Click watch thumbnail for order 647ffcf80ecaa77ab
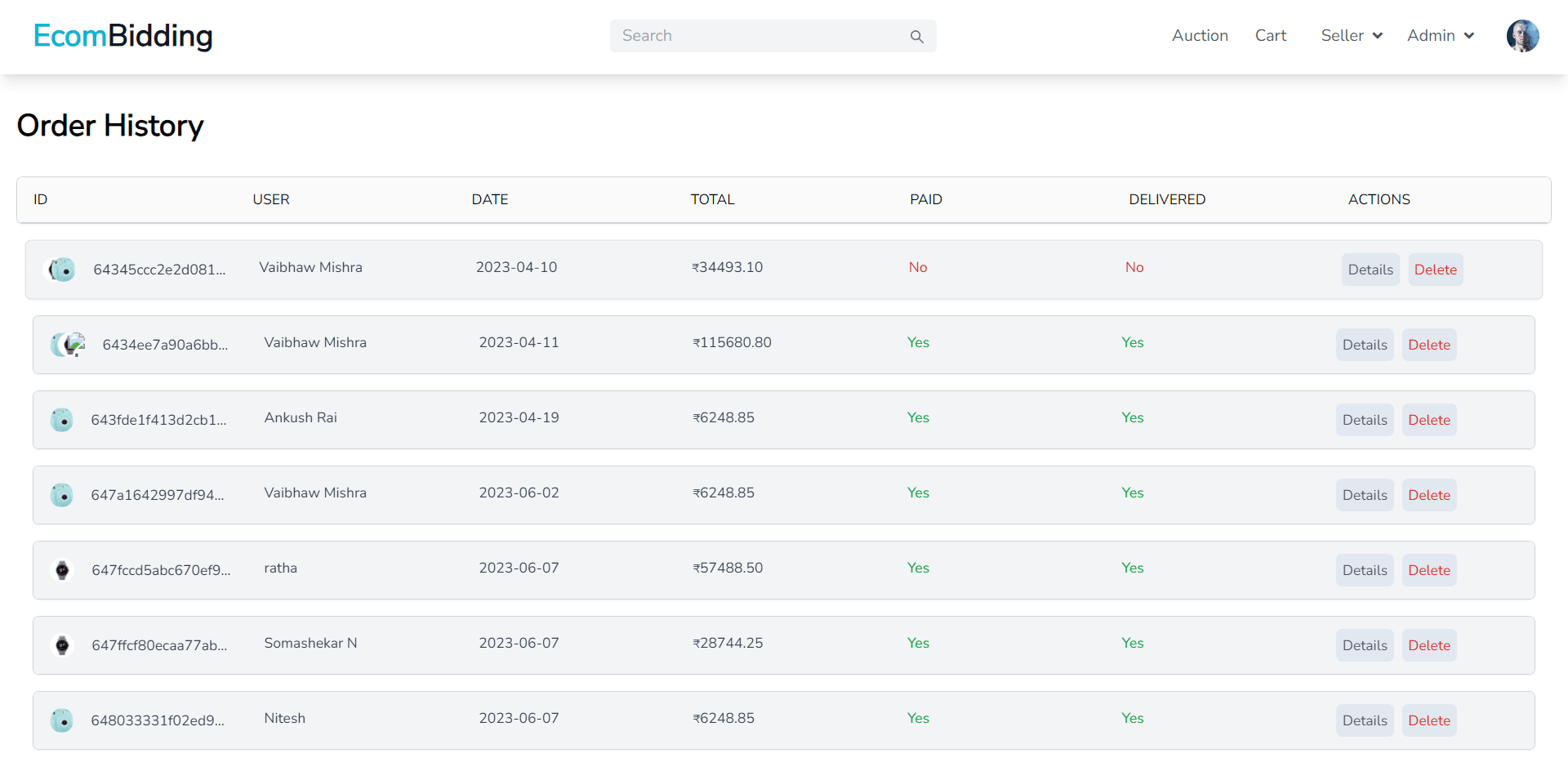 [62, 645]
